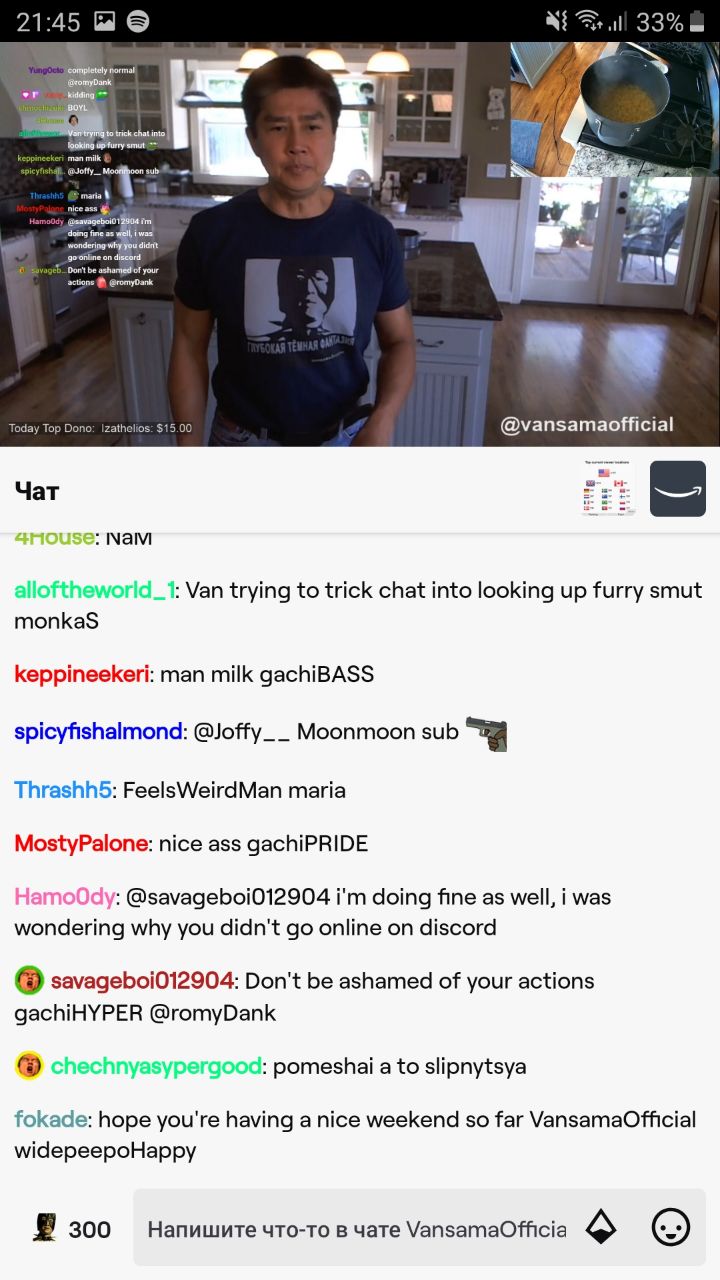720x1280 pixels.
Task: Tap the Чат header label
Action: 37,490
